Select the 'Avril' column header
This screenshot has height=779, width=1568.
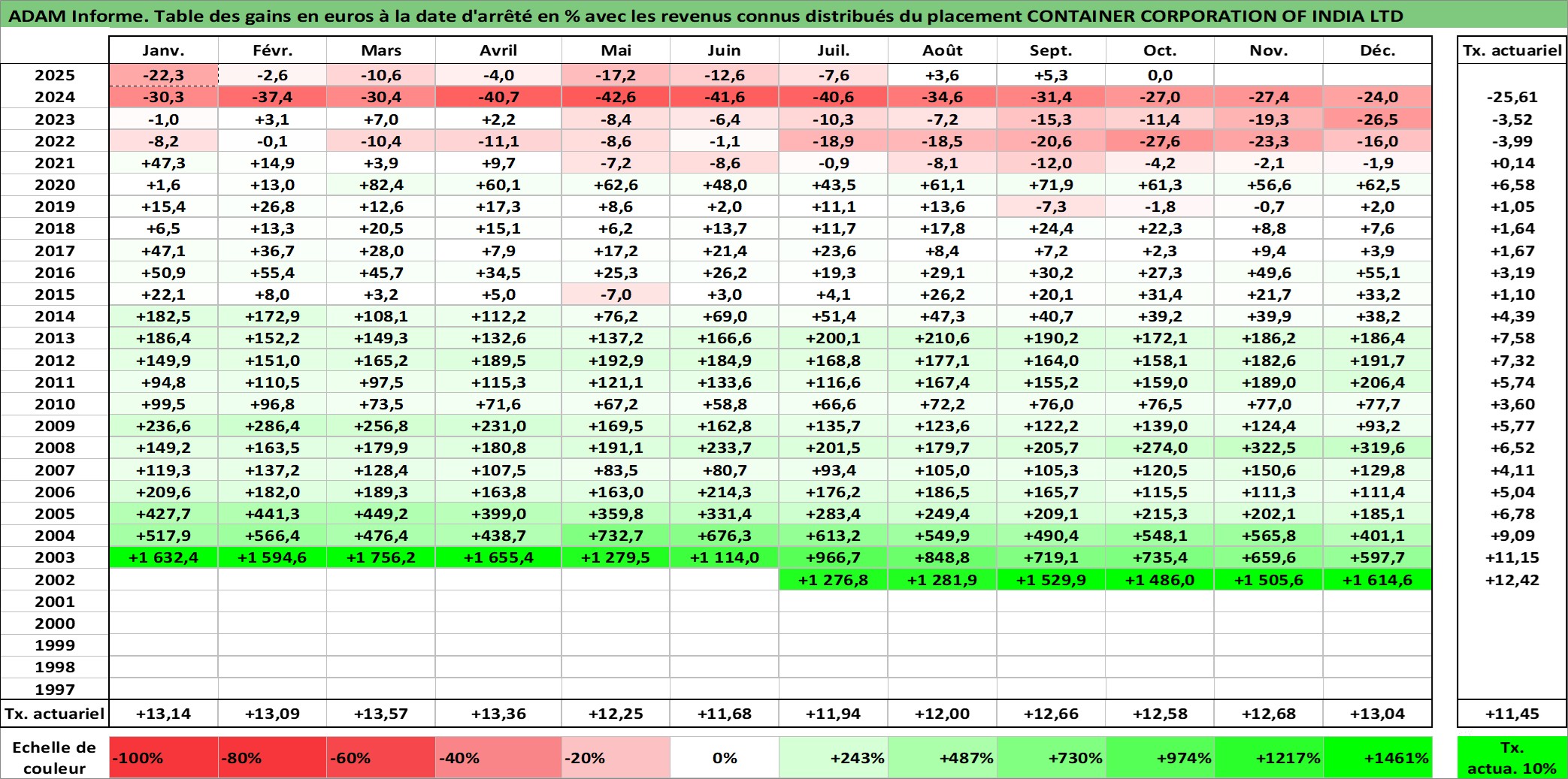498,50
